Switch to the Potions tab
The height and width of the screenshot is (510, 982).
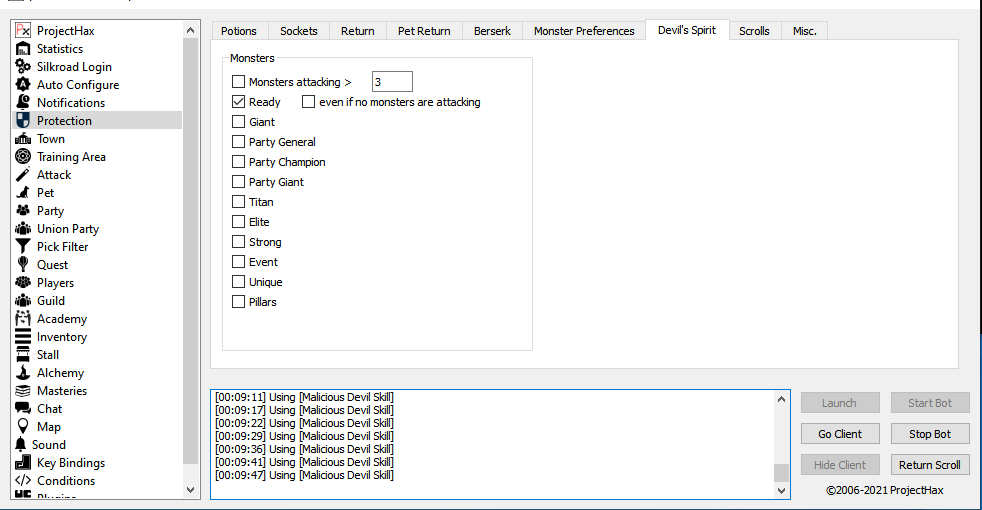tap(239, 31)
